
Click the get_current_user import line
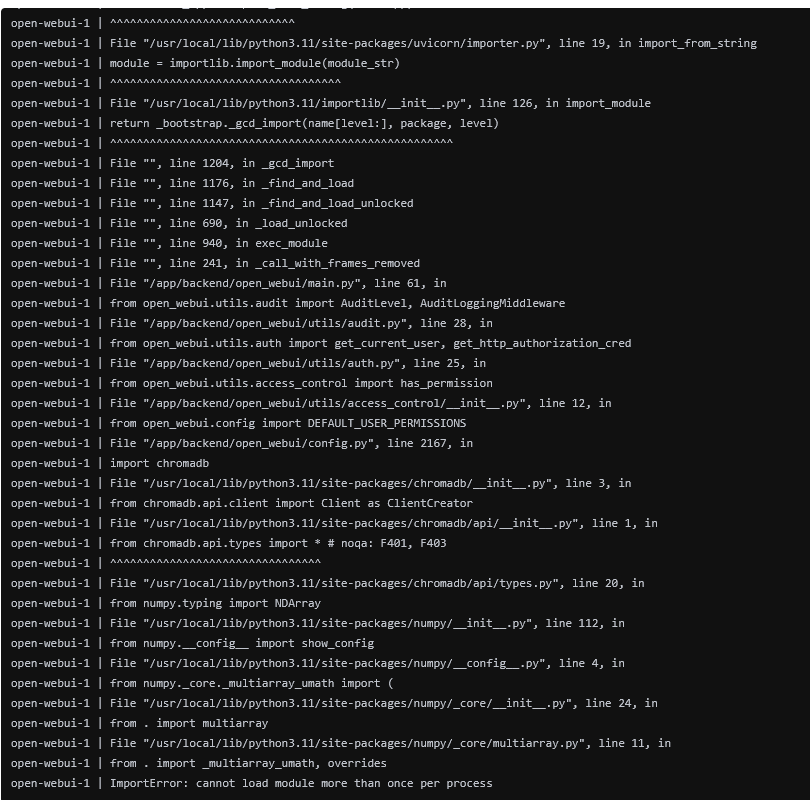click(370, 343)
